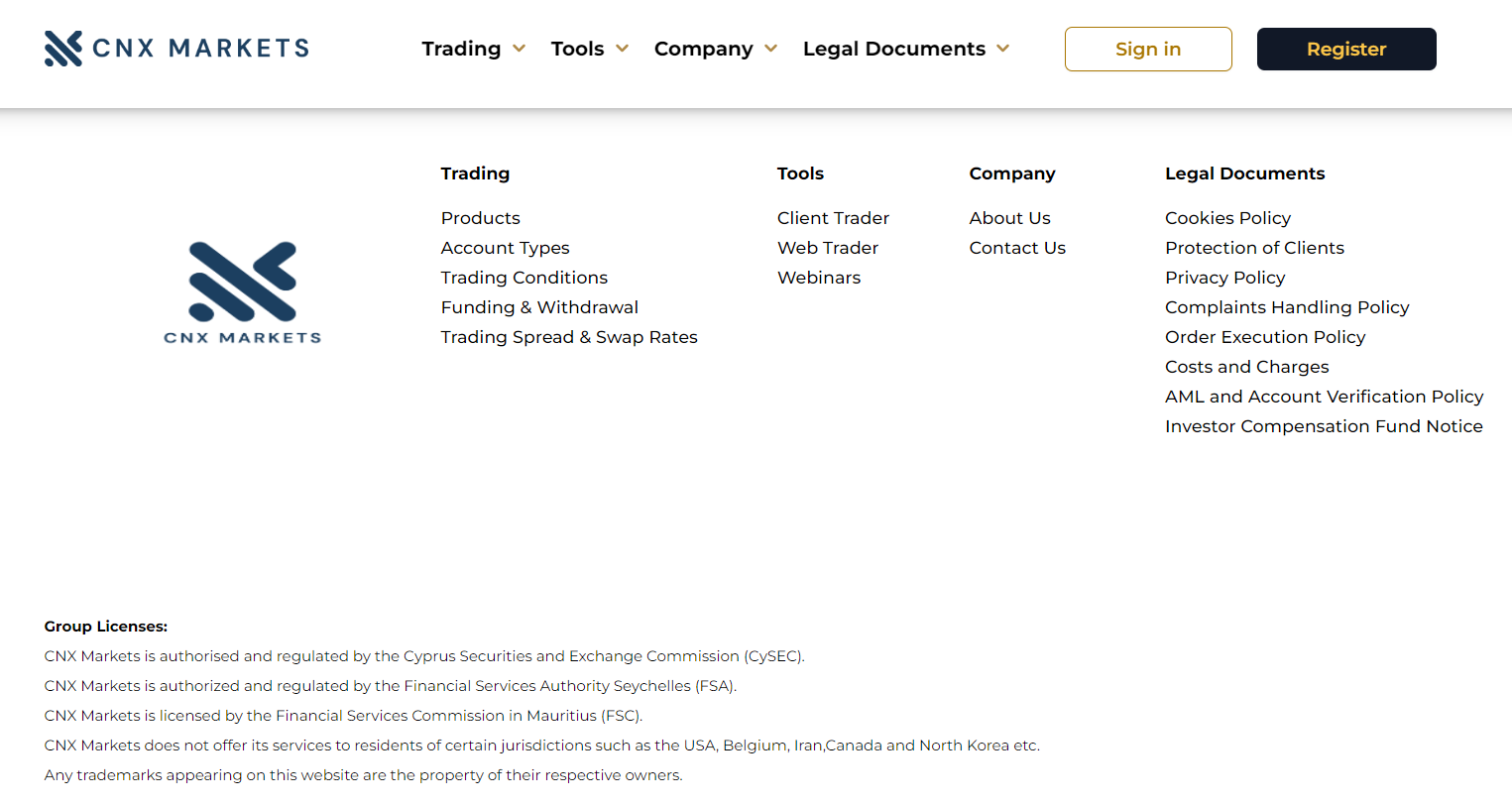Click the trademarks ownership notice text
The height and width of the screenshot is (805, 1512).
(363, 775)
